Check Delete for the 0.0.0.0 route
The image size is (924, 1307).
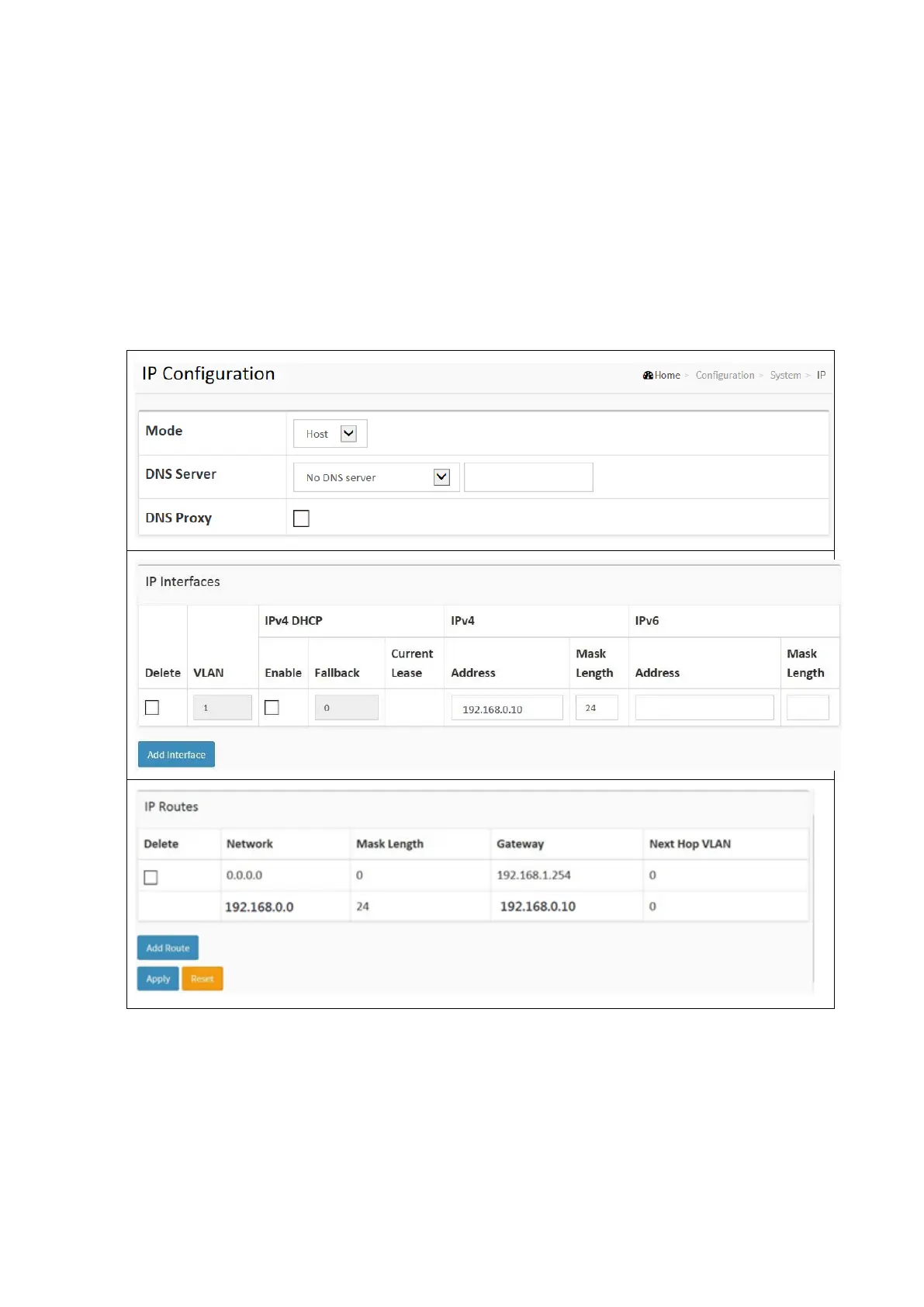point(151,877)
